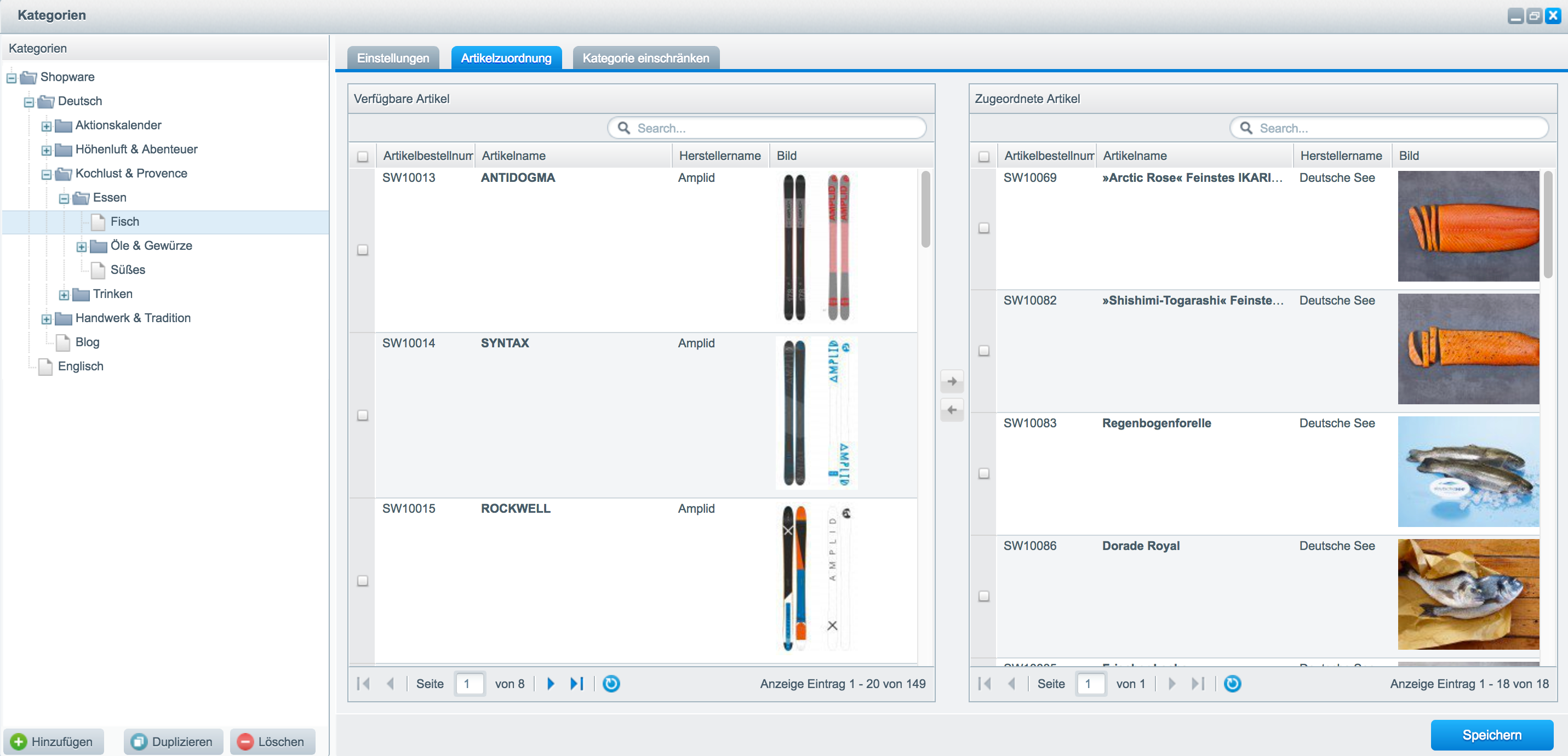Switch to the Artikelzuordnung tab
The width and height of the screenshot is (1568, 756).
point(506,58)
